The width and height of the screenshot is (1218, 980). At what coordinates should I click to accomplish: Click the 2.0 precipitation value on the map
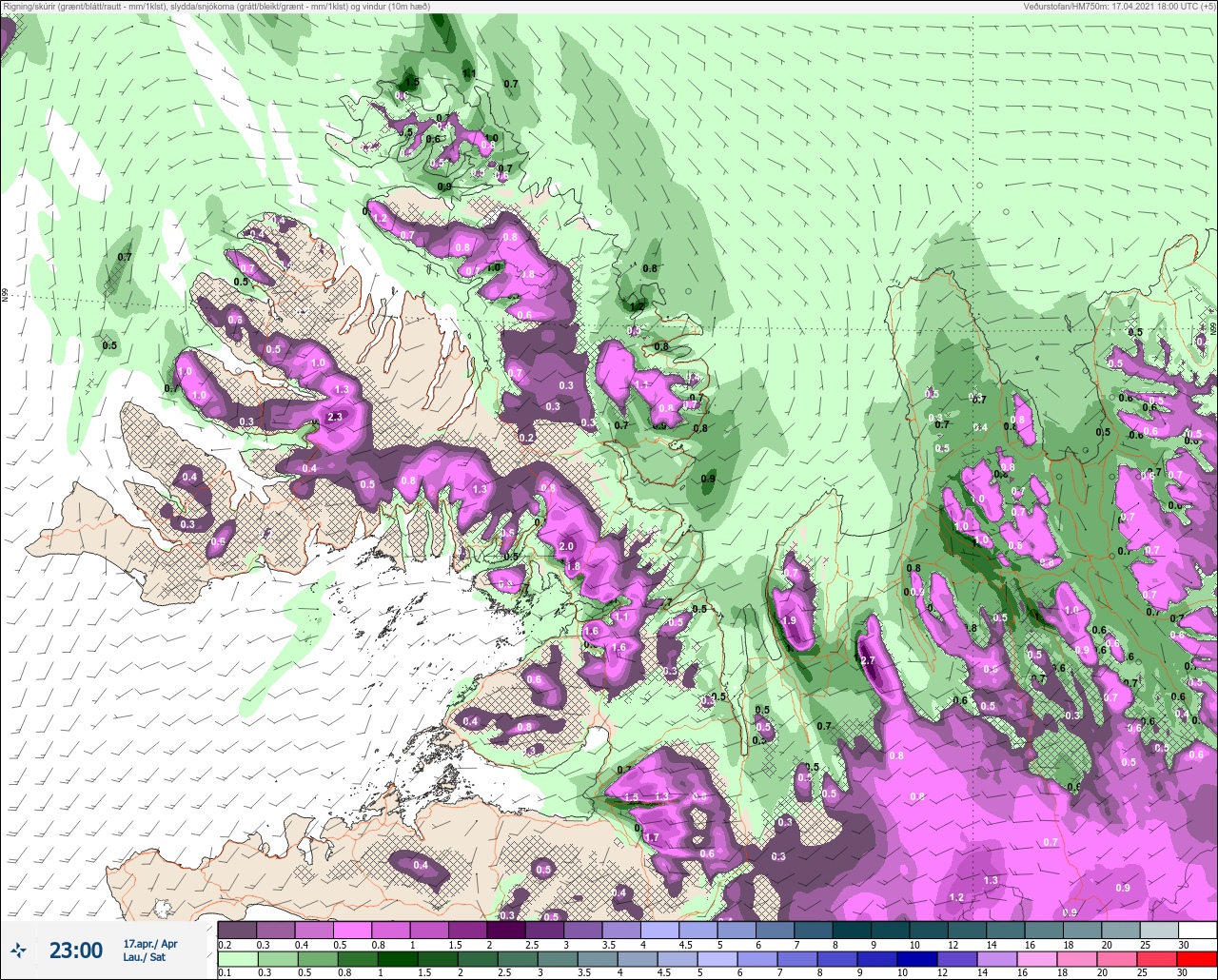566,546
